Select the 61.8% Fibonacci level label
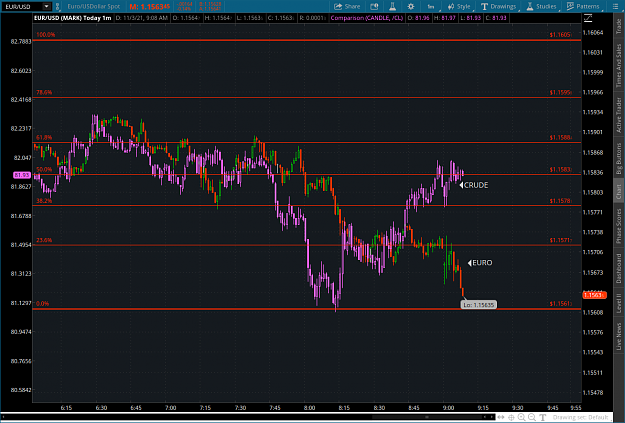Viewport: 625px width, 423px height. (x=44, y=138)
